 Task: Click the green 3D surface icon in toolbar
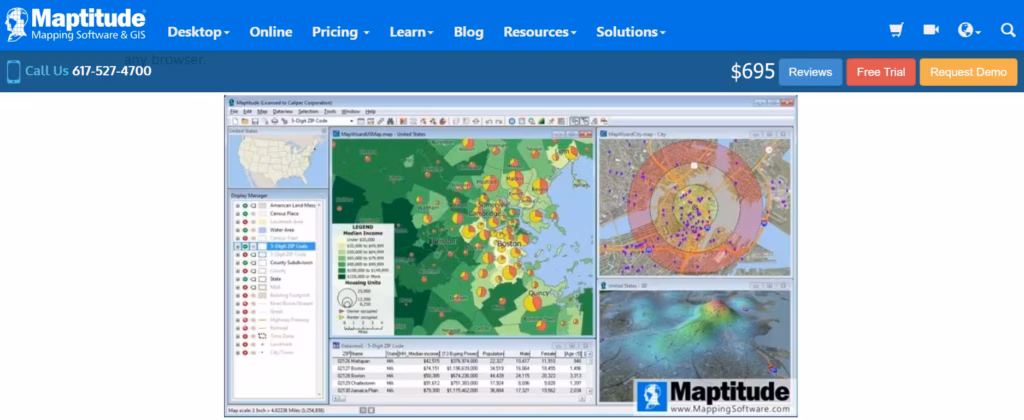tap(541, 121)
